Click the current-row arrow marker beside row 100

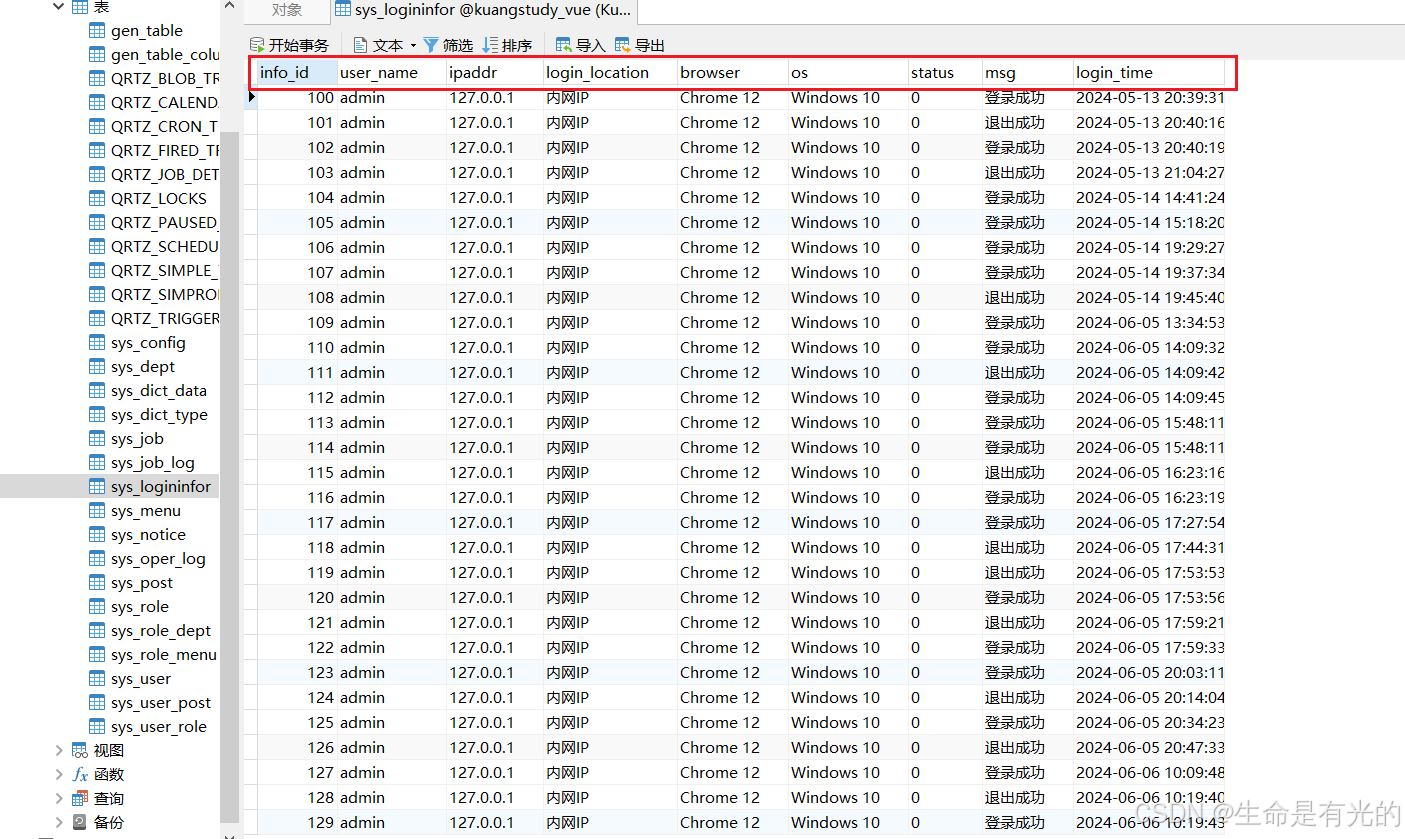tap(252, 97)
